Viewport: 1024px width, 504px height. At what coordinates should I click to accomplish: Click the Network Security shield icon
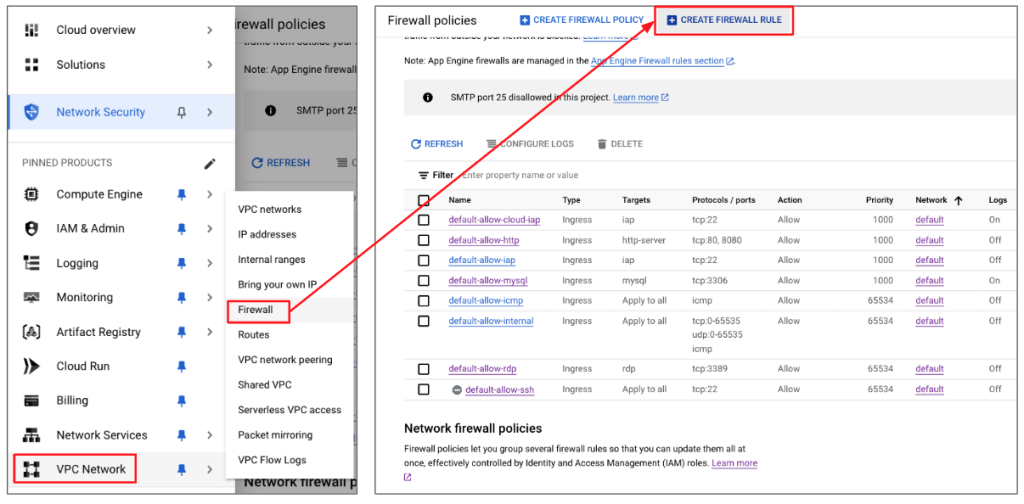pos(31,112)
